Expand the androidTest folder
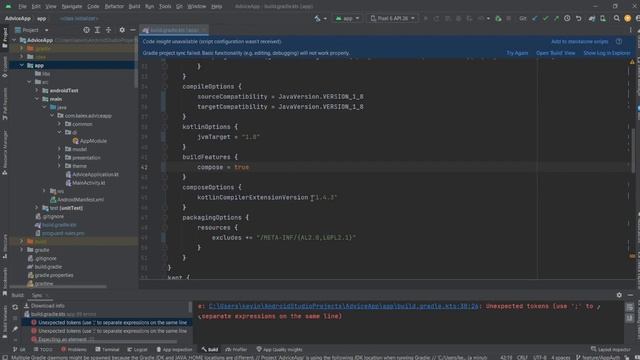The image size is (640, 360). click(37, 91)
